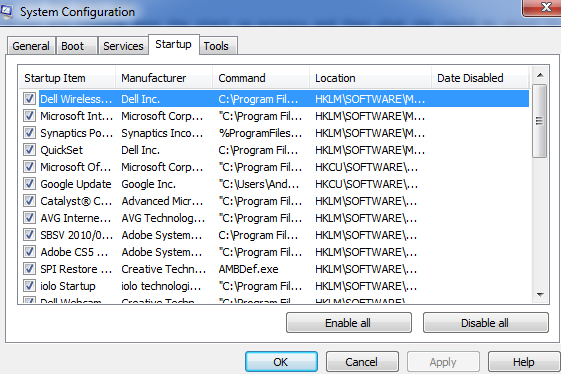Click the %ProgramFiles... command cell
561x374 pixels.
(260, 133)
